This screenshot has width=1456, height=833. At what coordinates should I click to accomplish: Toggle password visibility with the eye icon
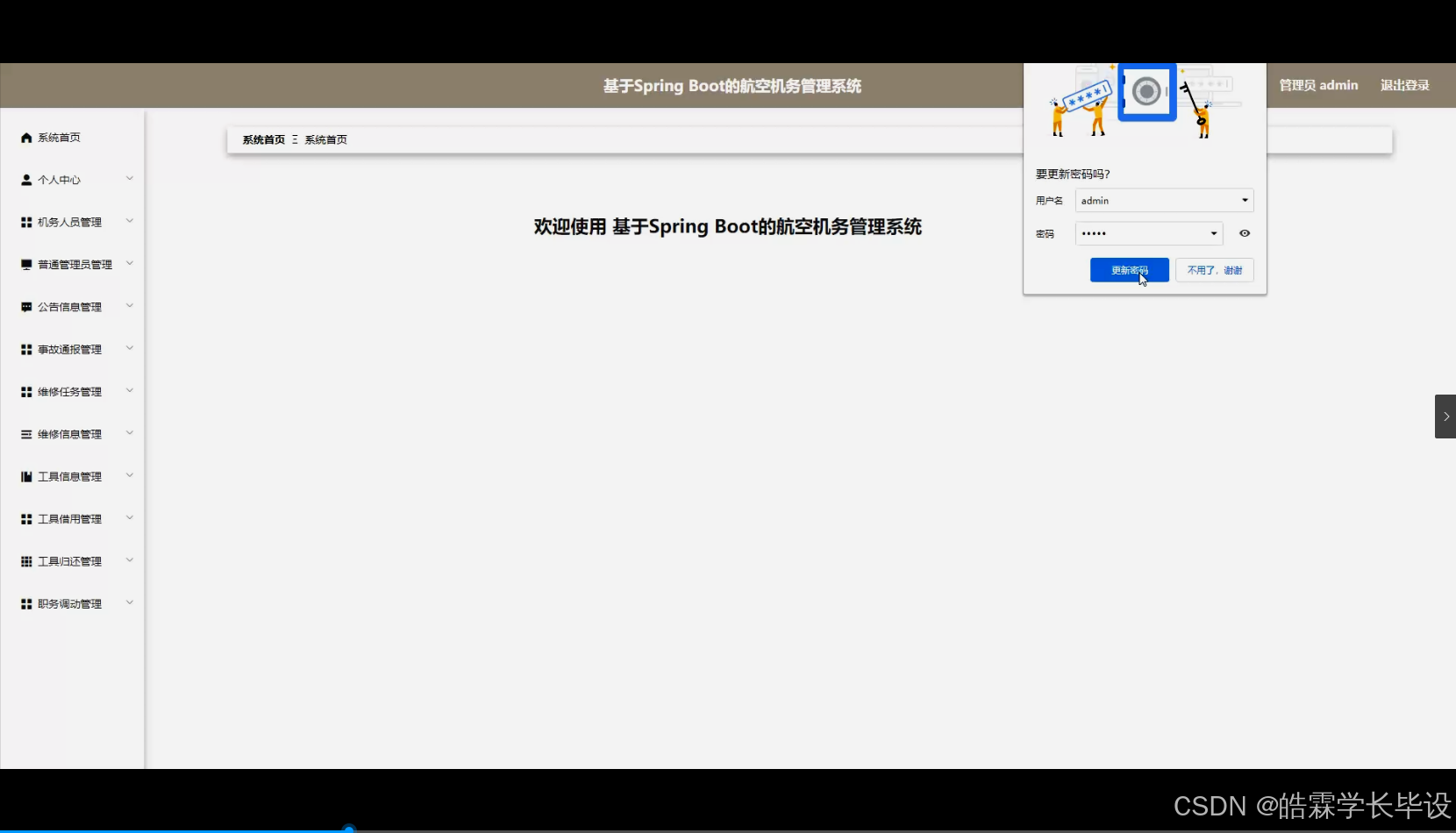pos(1245,233)
